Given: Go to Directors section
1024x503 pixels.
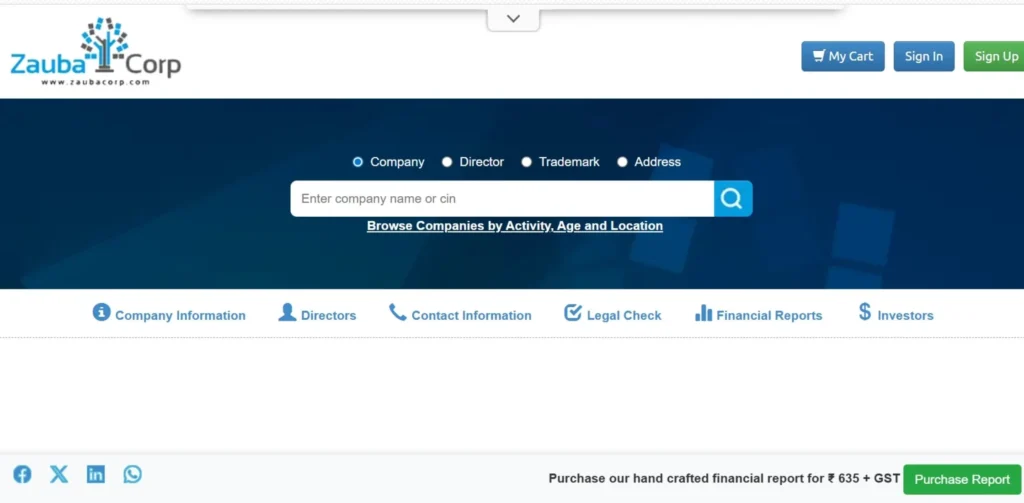Looking at the screenshot, I should tap(328, 316).
